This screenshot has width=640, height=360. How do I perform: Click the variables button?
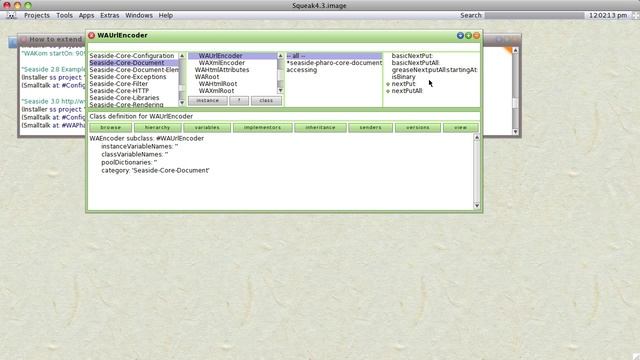207,128
